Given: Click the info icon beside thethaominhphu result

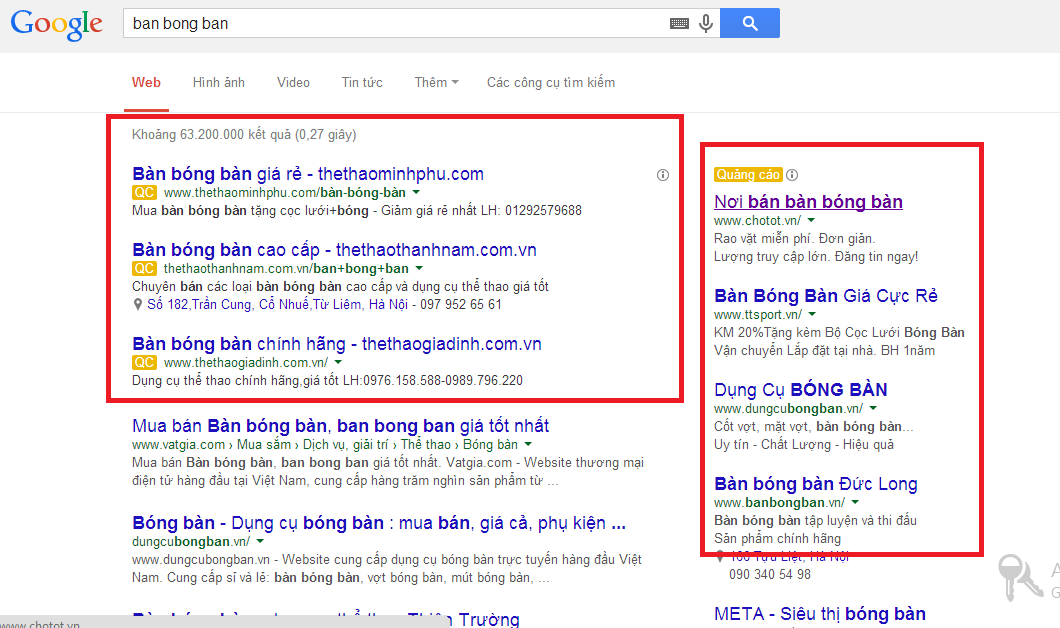Looking at the screenshot, I should pyautogui.click(x=662, y=174).
